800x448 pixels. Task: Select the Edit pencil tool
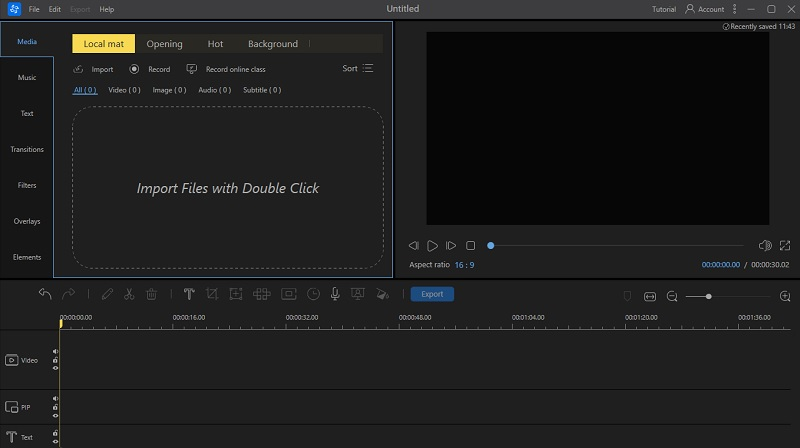click(x=107, y=294)
